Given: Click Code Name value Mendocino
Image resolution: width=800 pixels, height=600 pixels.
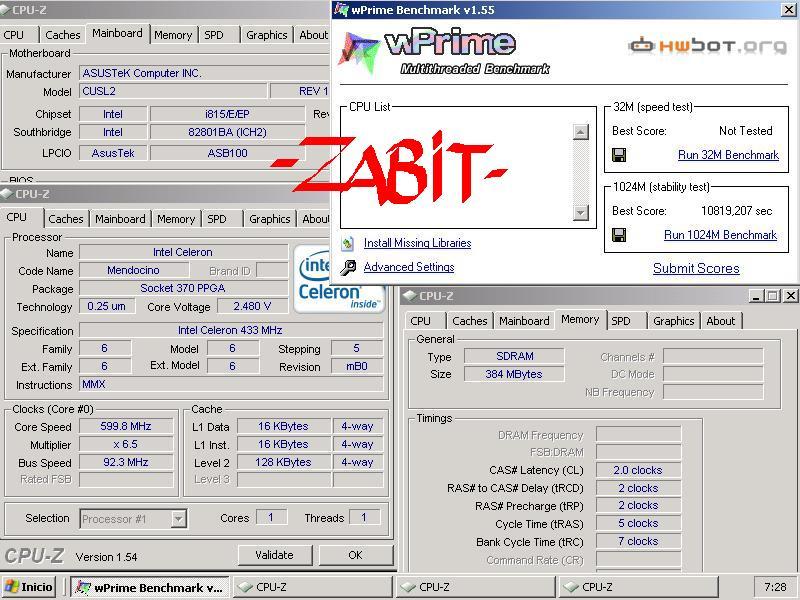Looking at the screenshot, I should click(x=134, y=270).
